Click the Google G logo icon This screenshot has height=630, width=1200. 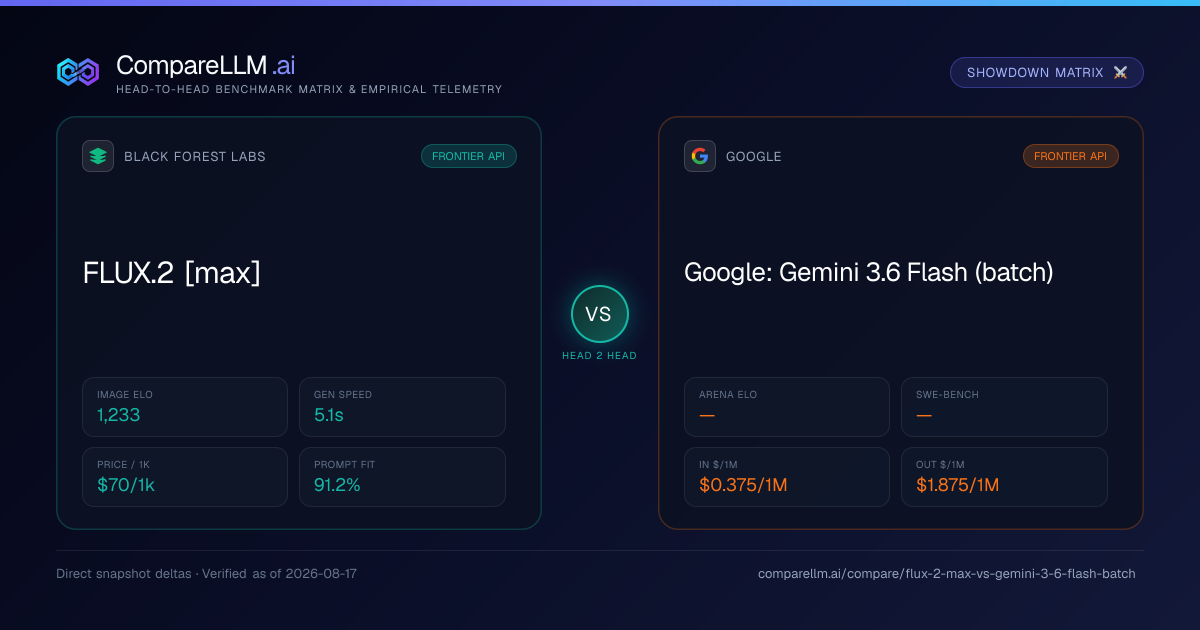click(x=700, y=156)
